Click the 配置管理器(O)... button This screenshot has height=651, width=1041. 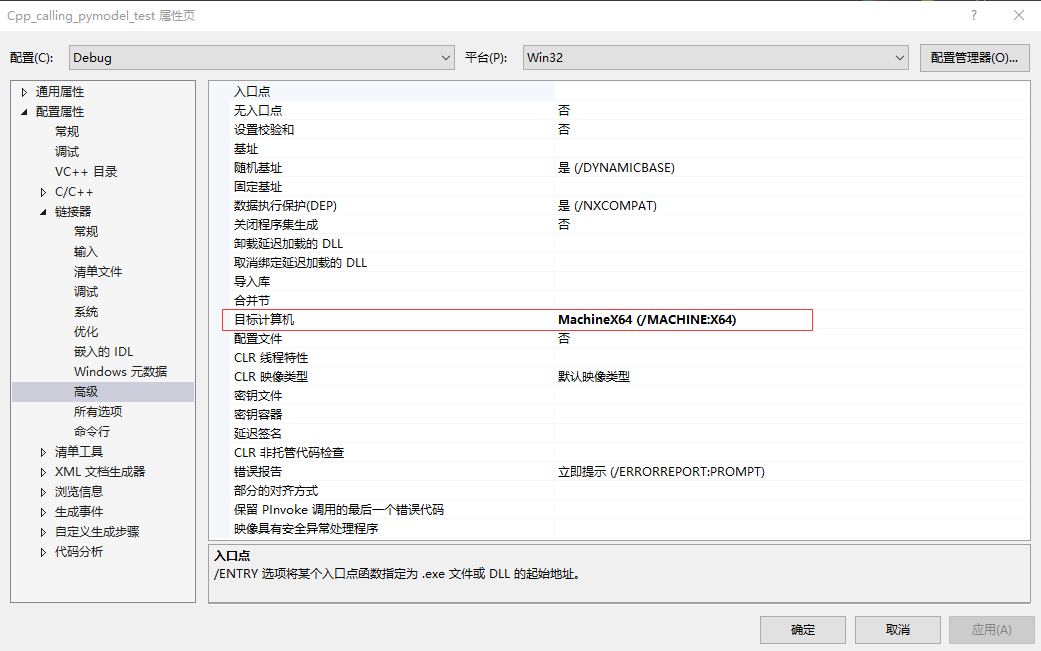pos(974,58)
